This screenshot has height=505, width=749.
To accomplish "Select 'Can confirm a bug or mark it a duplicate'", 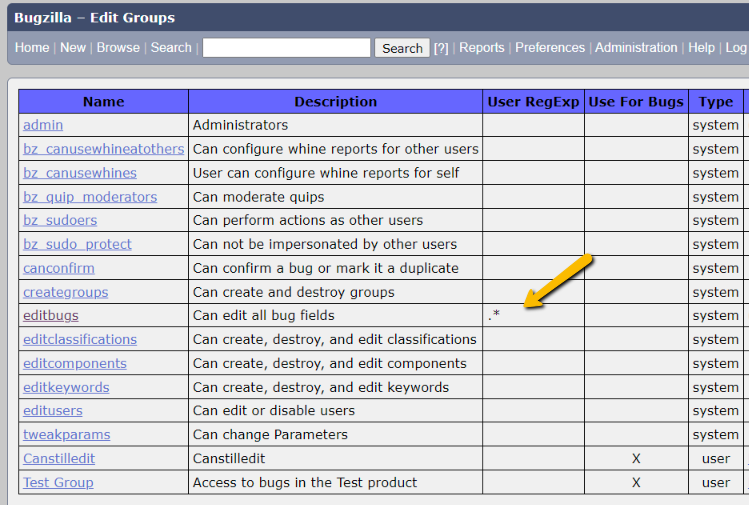I will [326, 268].
